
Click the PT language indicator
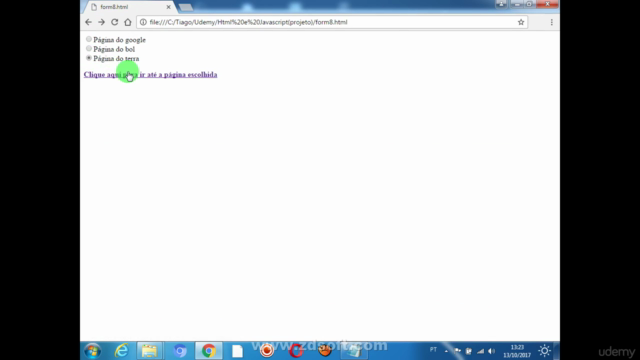tap(433, 350)
